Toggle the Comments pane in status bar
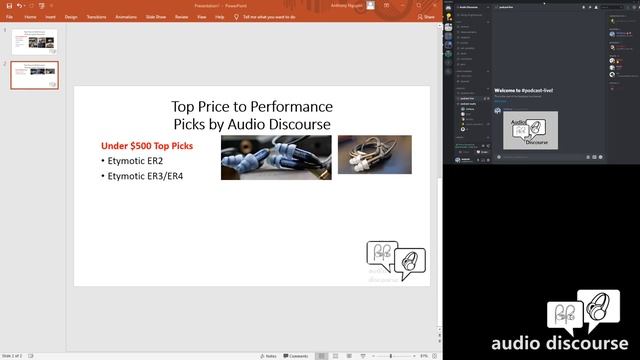Screen dimensions: 640x360 click(x=296, y=356)
